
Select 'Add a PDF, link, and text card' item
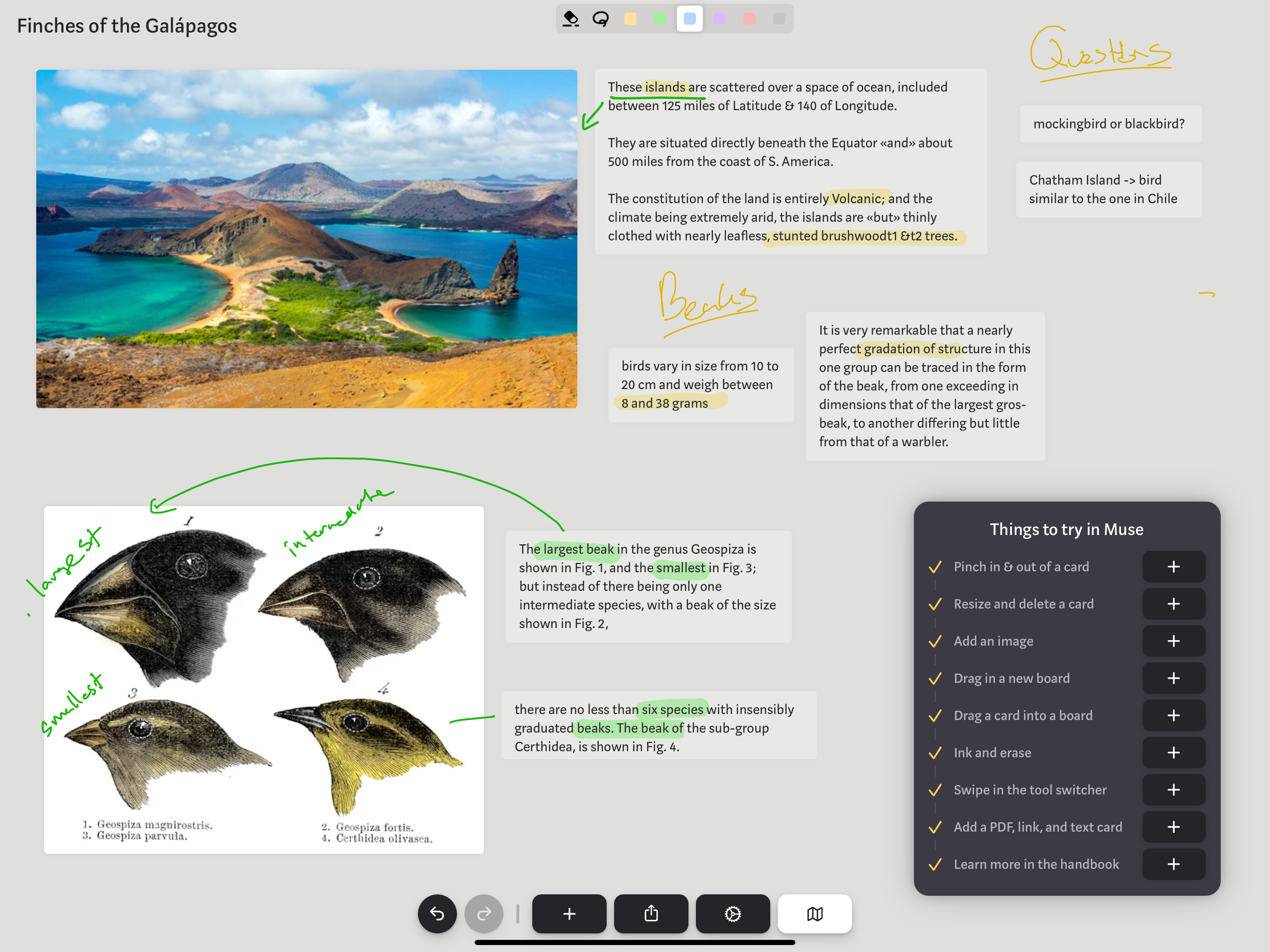coord(1038,827)
